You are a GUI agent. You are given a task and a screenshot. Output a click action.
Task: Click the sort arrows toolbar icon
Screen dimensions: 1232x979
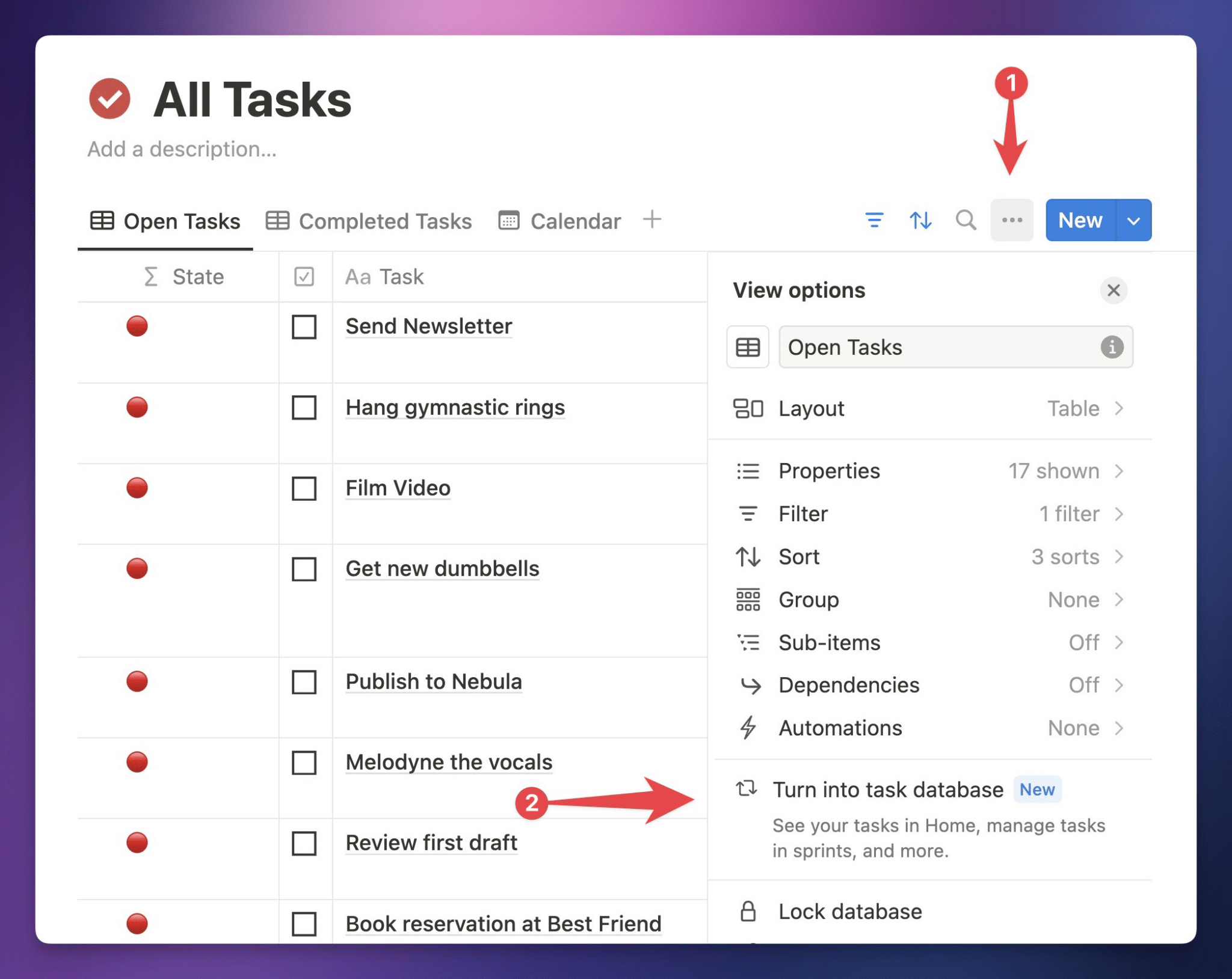(920, 220)
